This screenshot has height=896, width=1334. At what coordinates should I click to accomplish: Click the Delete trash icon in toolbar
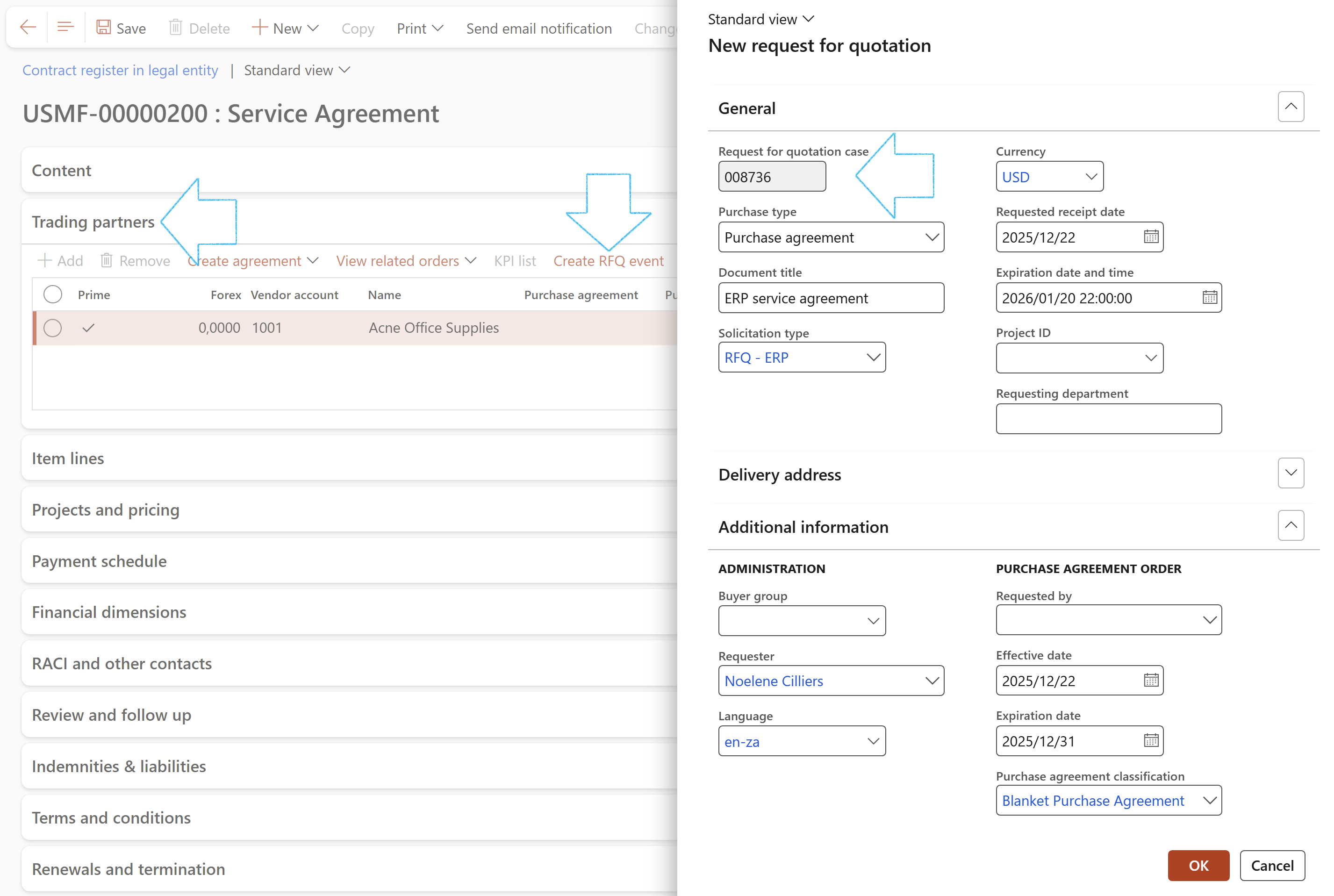tap(175, 28)
